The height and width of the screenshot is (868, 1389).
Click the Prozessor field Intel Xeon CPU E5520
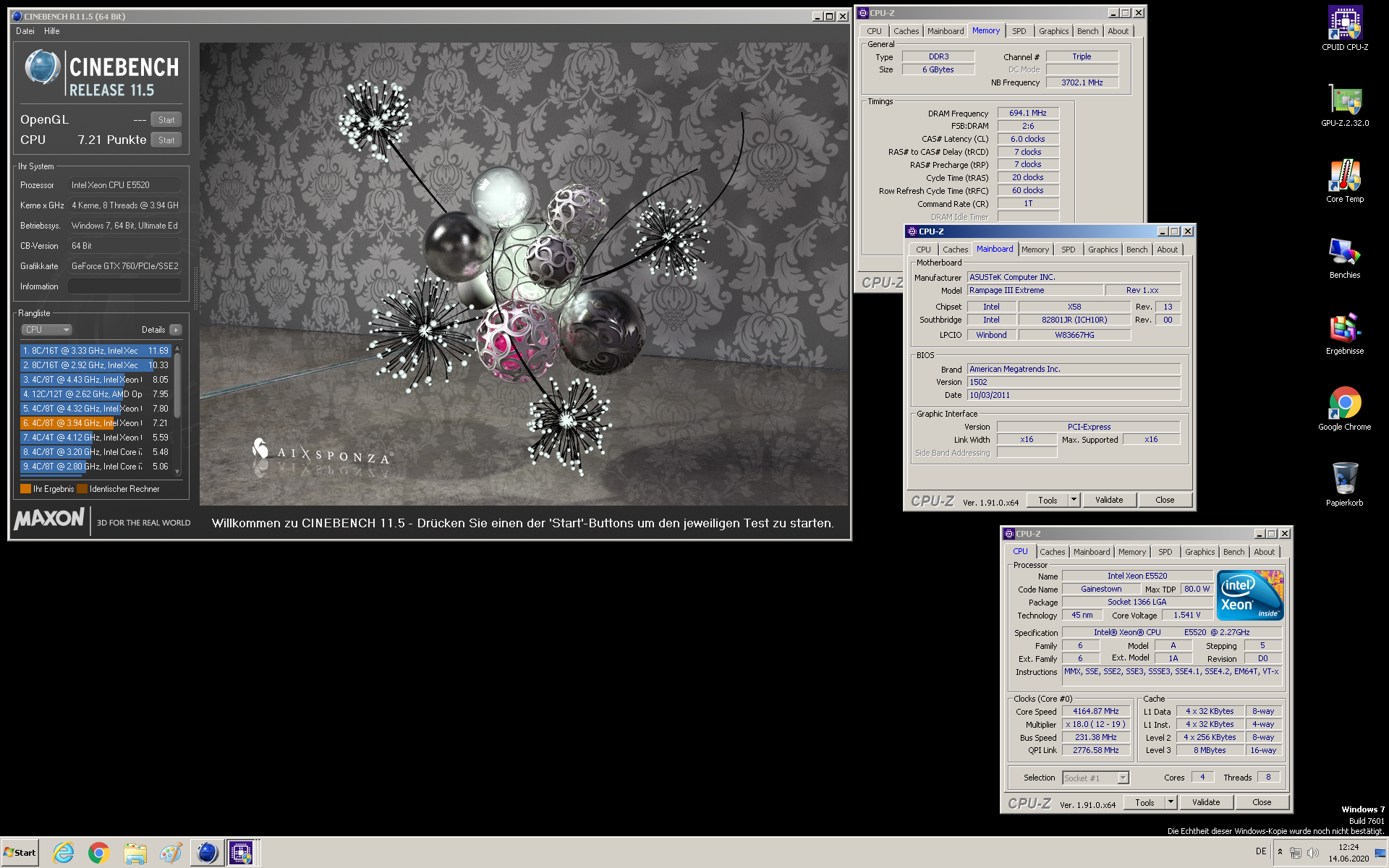124,185
